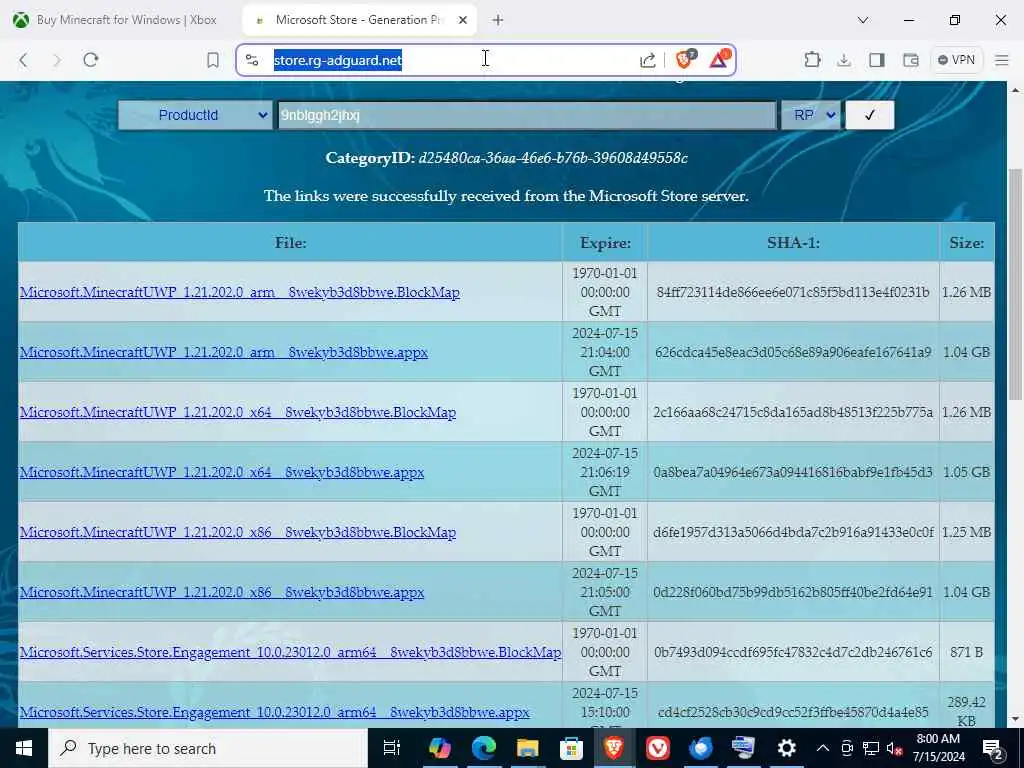Download MinecraftUWP x86 appx file link
The image size is (1024, 768).
[x=222, y=592]
